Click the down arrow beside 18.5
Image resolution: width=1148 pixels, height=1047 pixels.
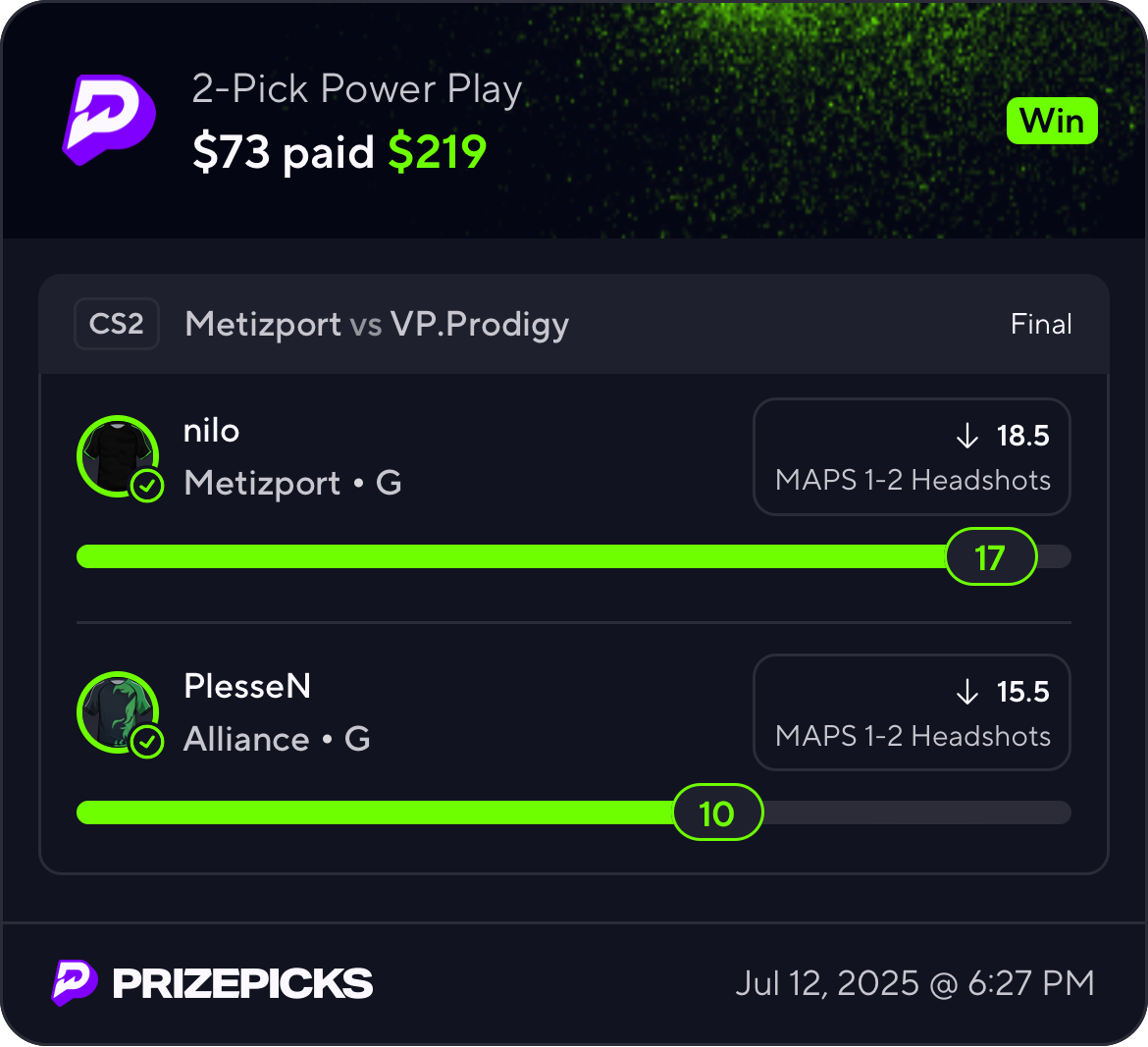967,437
